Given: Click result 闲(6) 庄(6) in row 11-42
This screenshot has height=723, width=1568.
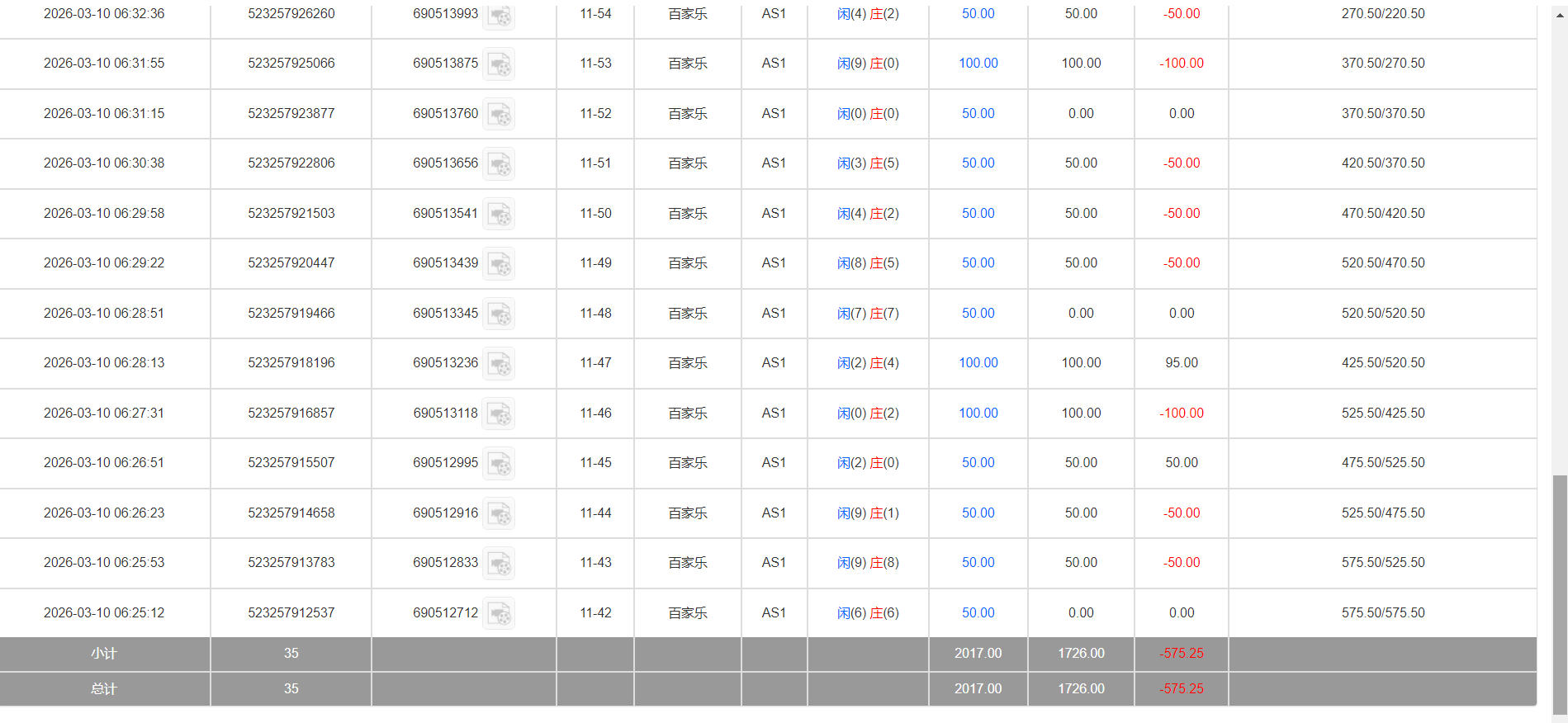Looking at the screenshot, I should 868,613.
